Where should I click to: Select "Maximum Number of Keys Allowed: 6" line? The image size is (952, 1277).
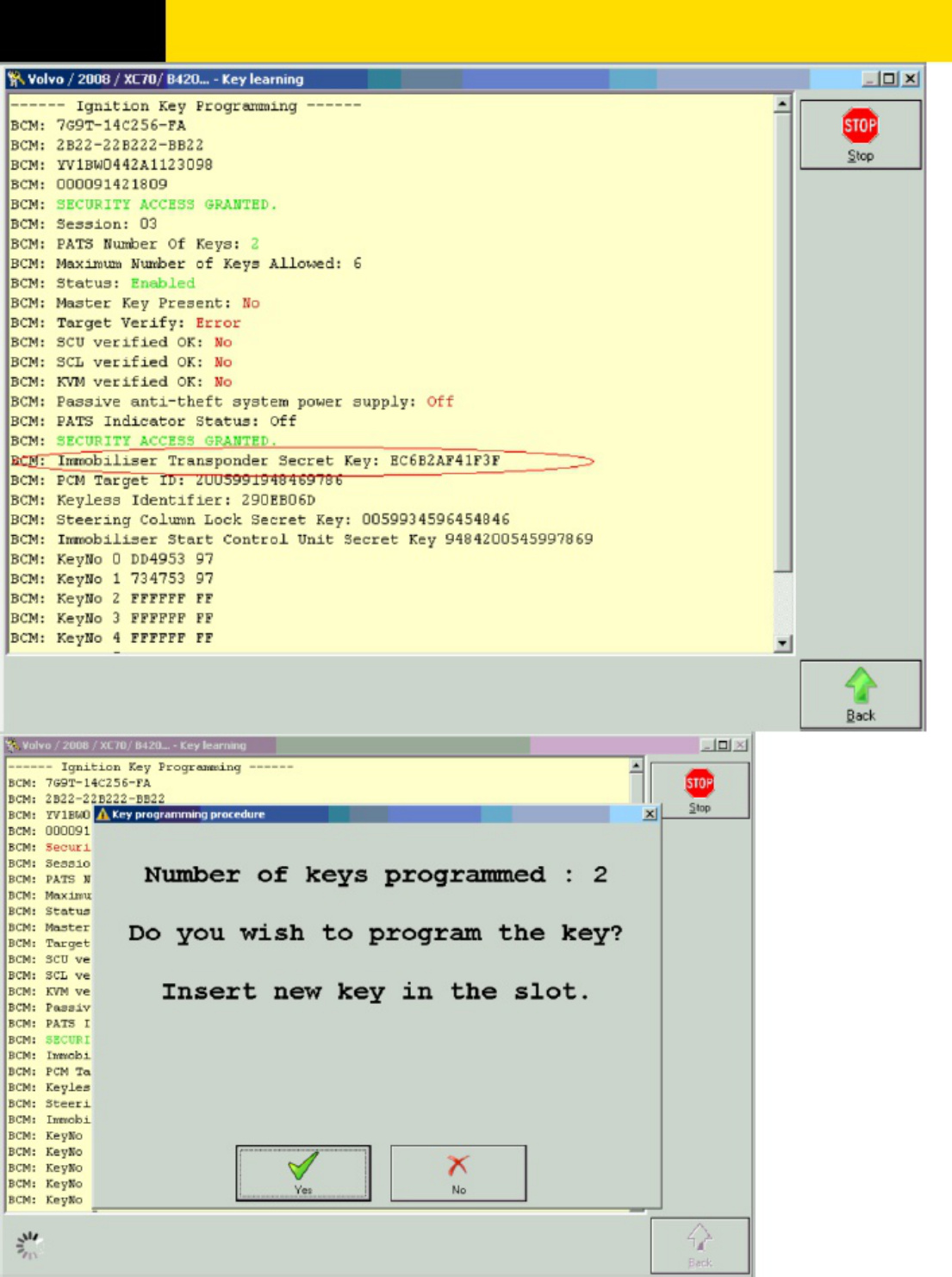tap(186, 264)
